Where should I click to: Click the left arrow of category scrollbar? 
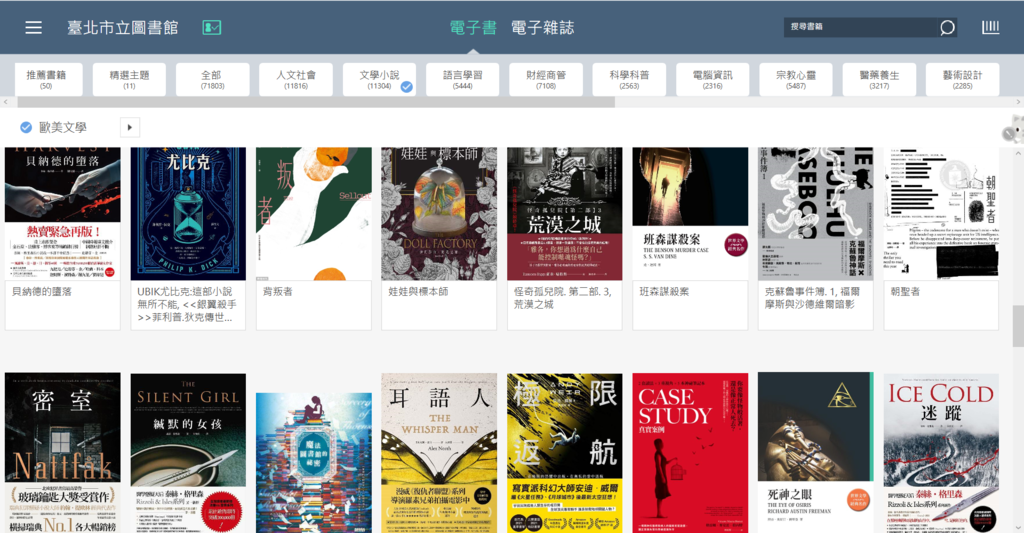(x=5, y=103)
